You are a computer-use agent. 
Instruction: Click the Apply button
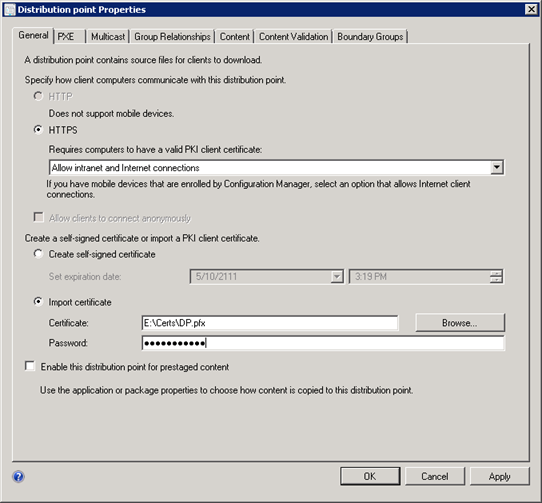tap(499, 476)
